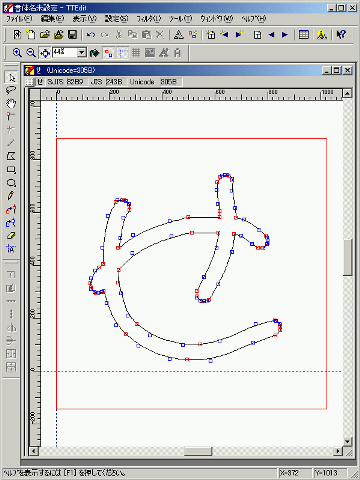Viewport: 360px width, 480px height.
Task: Save the font with floppy disk icon
Action: (72, 35)
